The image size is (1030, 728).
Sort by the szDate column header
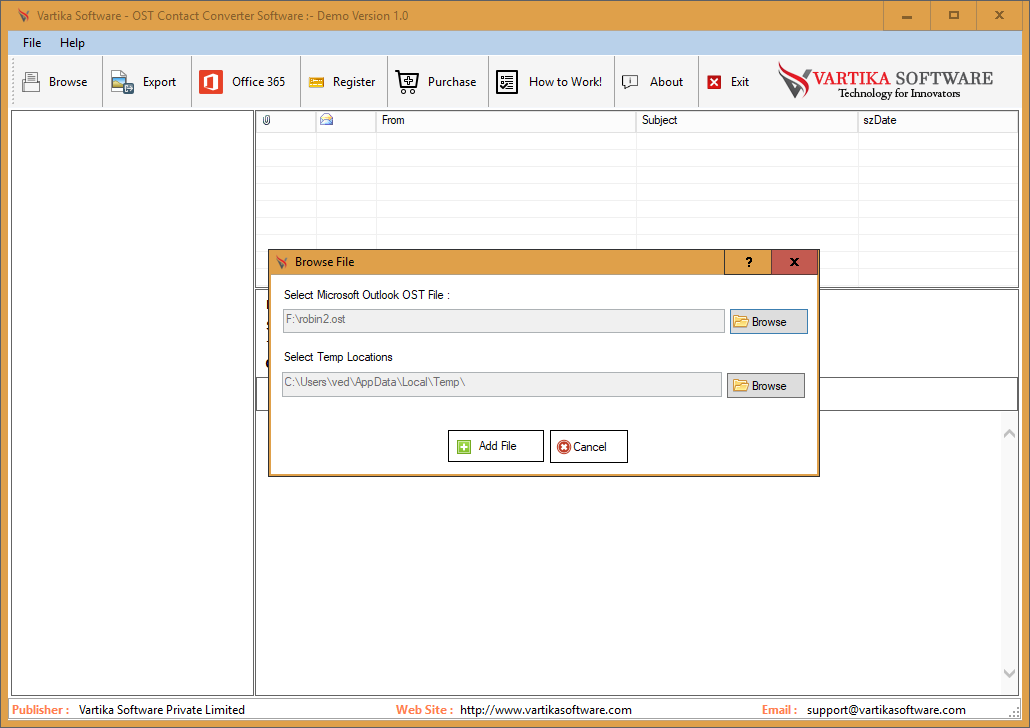938,120
